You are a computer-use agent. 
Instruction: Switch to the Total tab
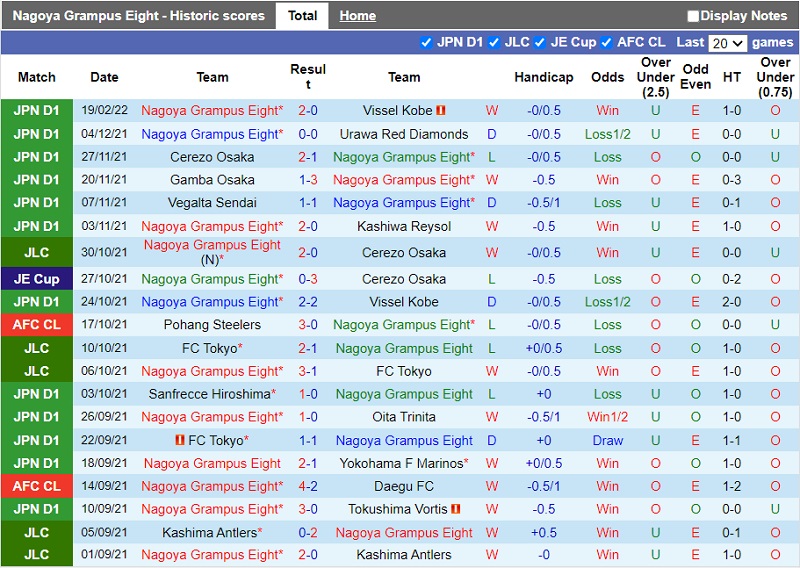coord(302,16)
